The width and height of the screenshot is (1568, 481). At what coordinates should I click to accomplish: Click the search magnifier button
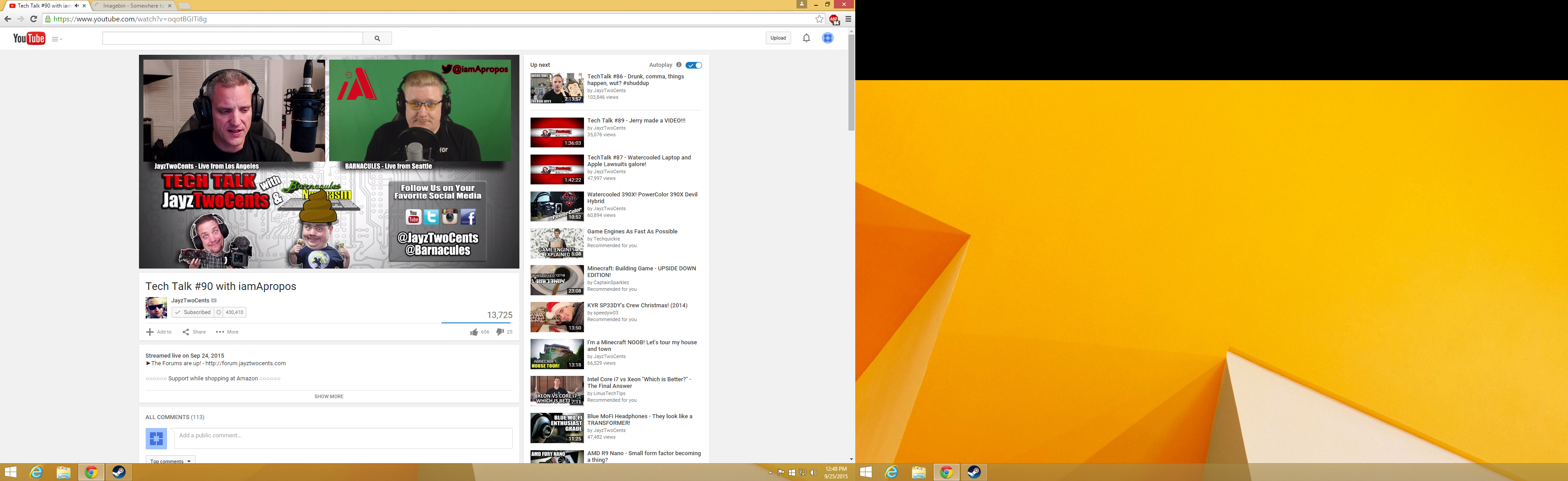(x=377, y=38)
